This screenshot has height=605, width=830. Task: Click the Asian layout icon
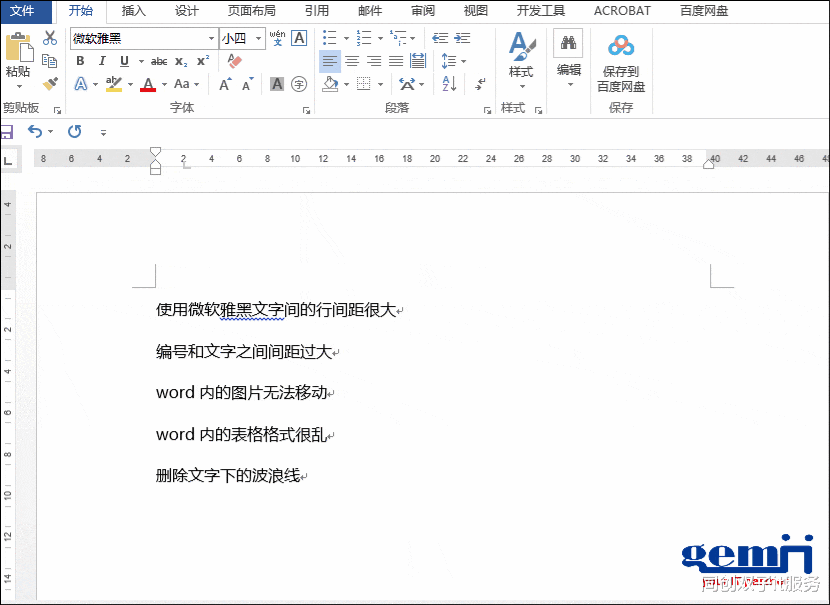point(407,84)
